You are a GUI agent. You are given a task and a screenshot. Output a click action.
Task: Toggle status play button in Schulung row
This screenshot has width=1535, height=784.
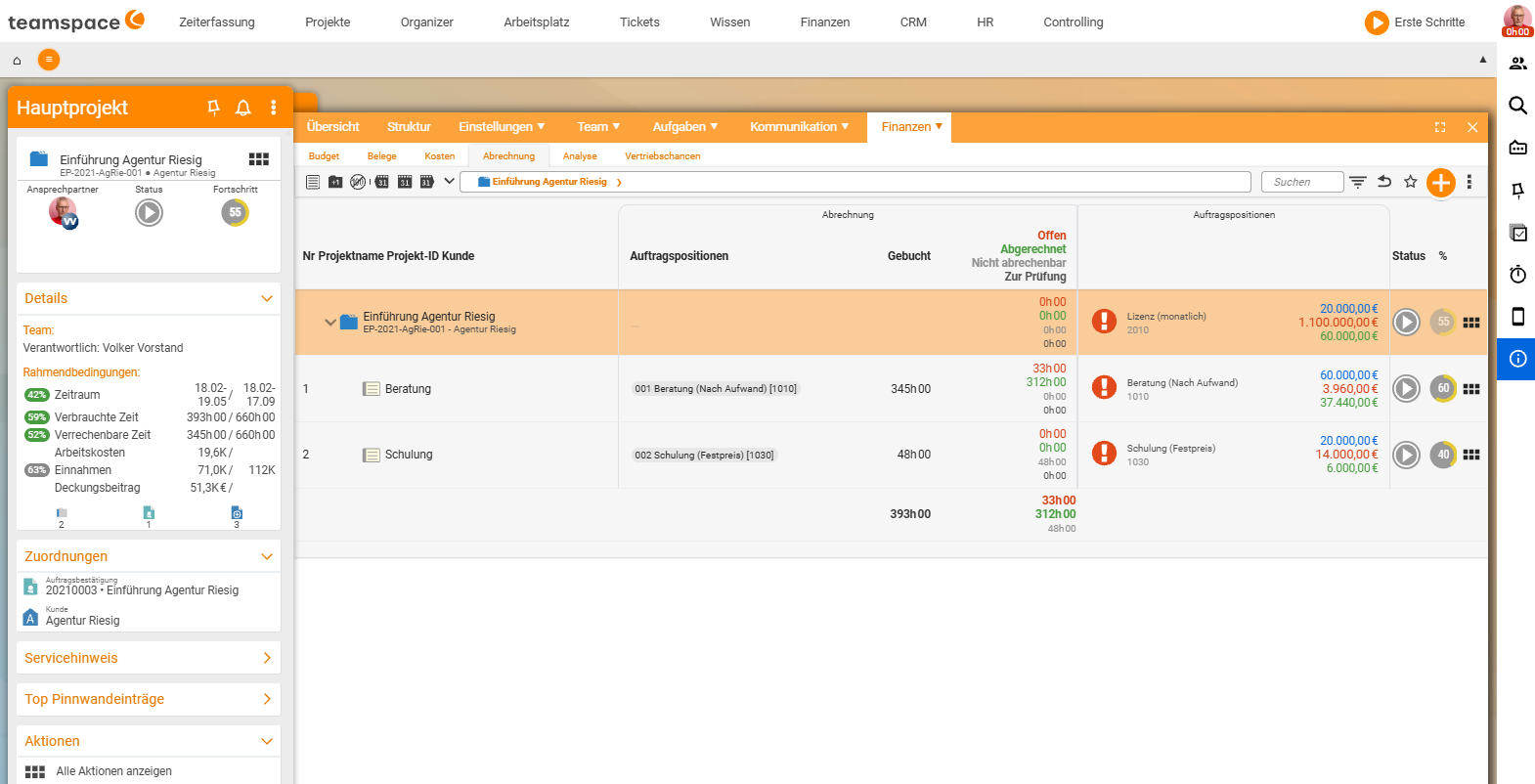(x=1406, y=455)
